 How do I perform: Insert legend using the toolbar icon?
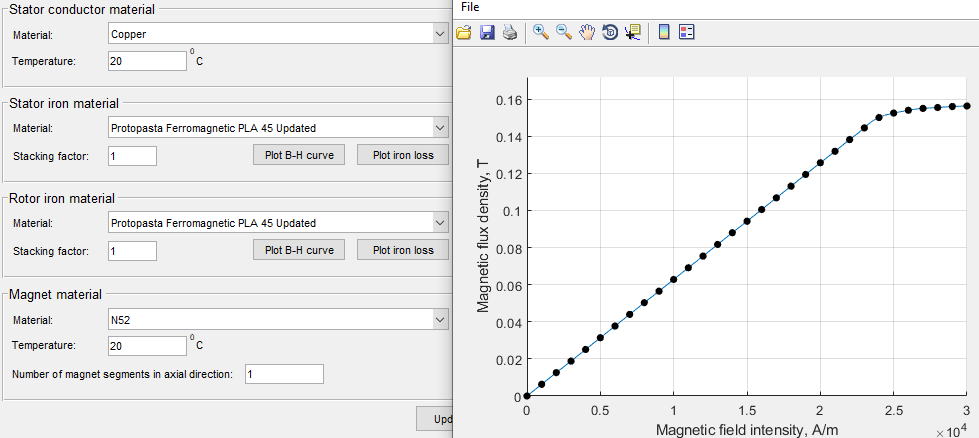pos(686,32)
